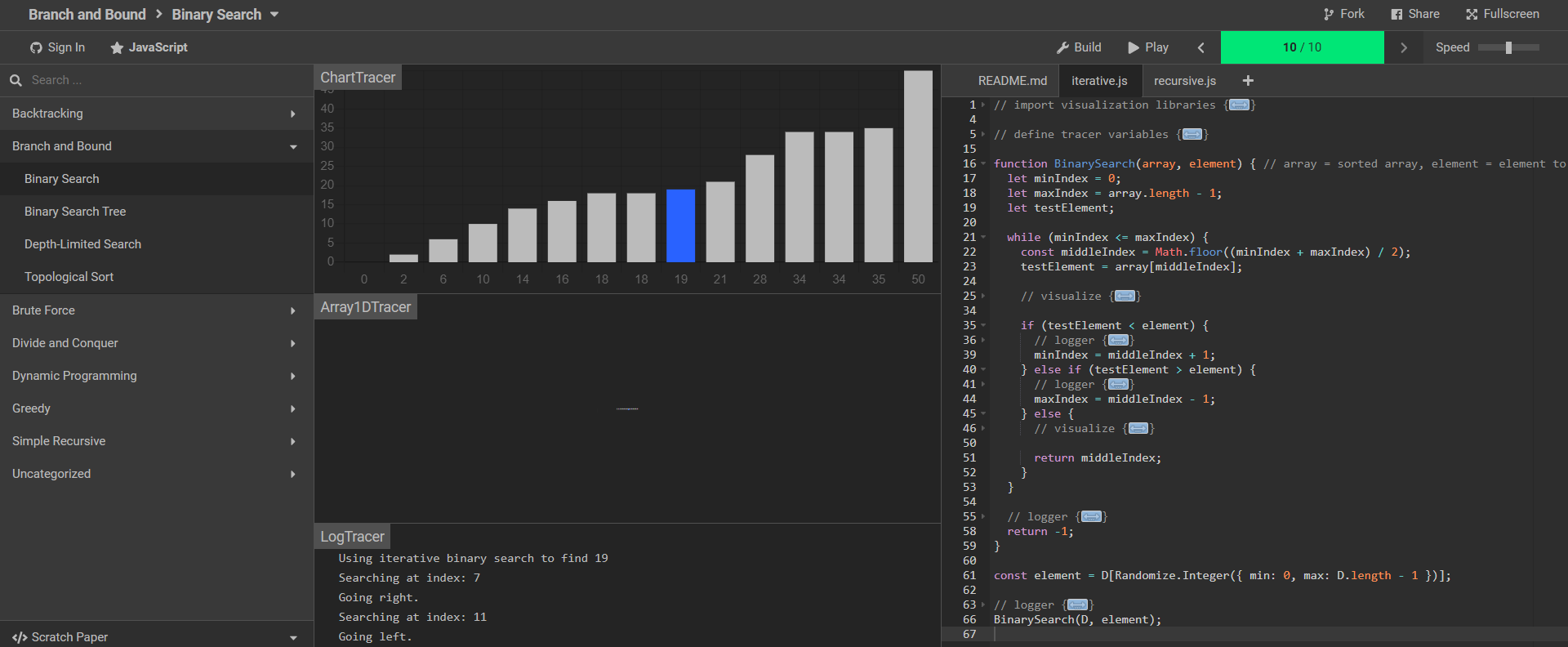Screen dimensions: 1568x647
Task: Switch to the README.md tab
Action: [x=1012, y=81]
